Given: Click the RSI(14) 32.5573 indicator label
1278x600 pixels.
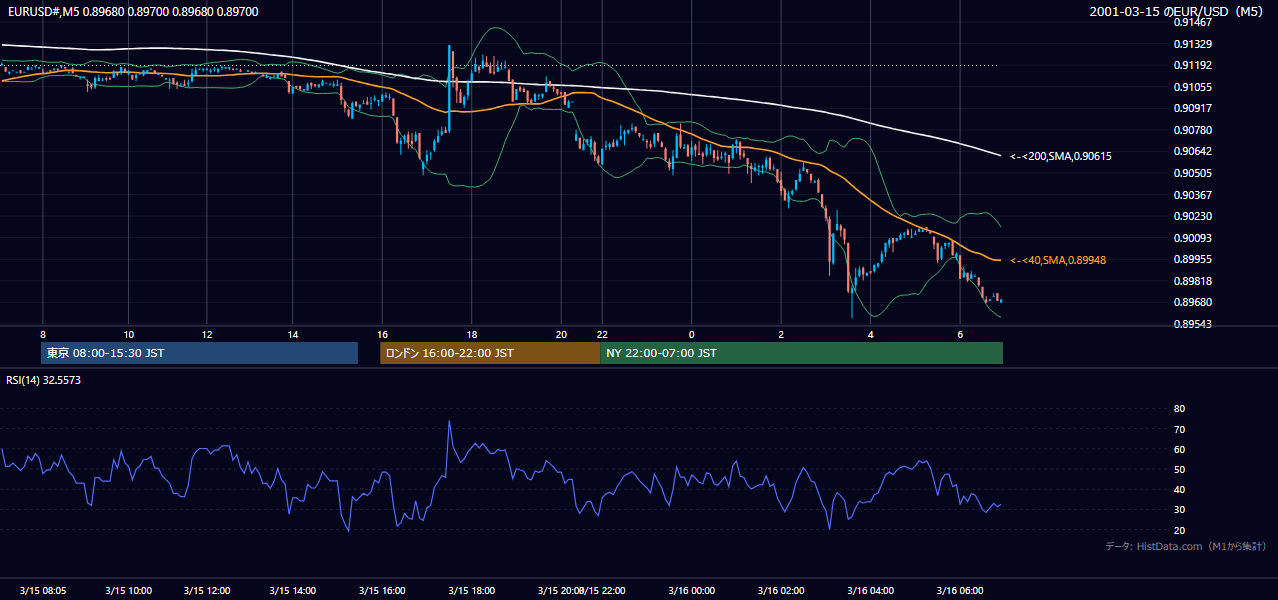Looking at the screenshot, I should coord(43,380).
